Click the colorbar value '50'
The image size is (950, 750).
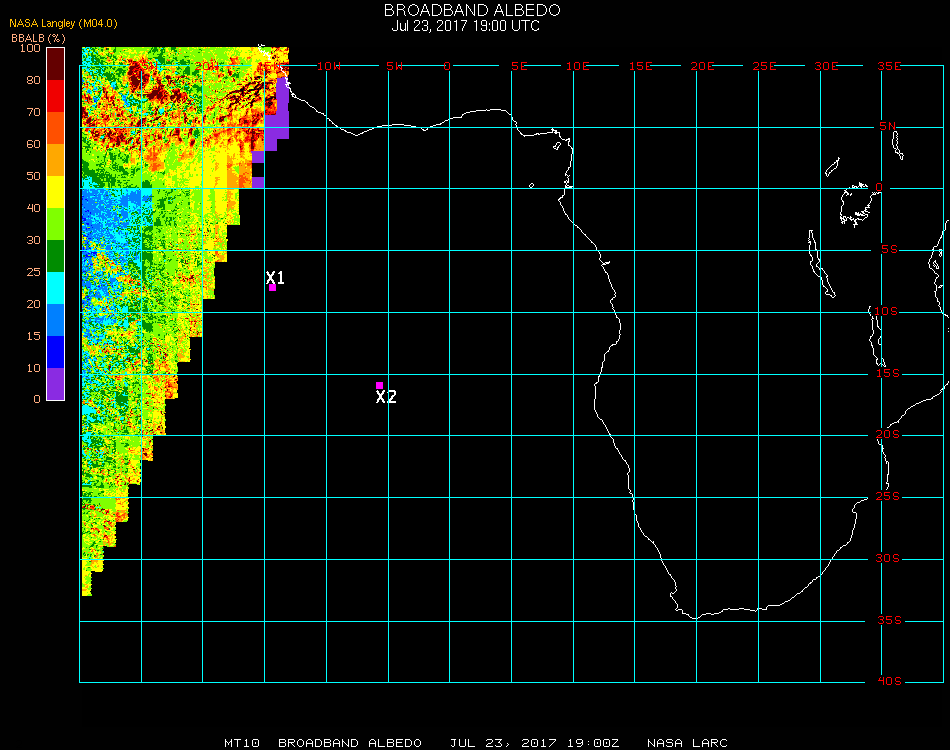(x=34, y=176)
